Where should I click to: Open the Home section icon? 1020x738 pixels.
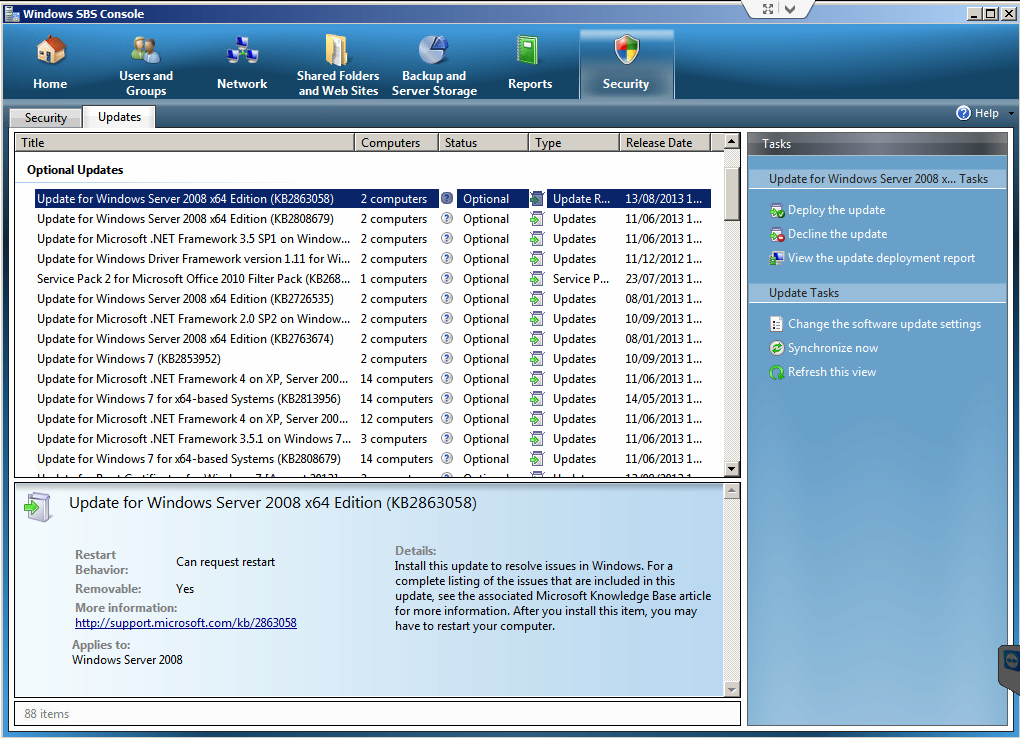coord(51,51)
